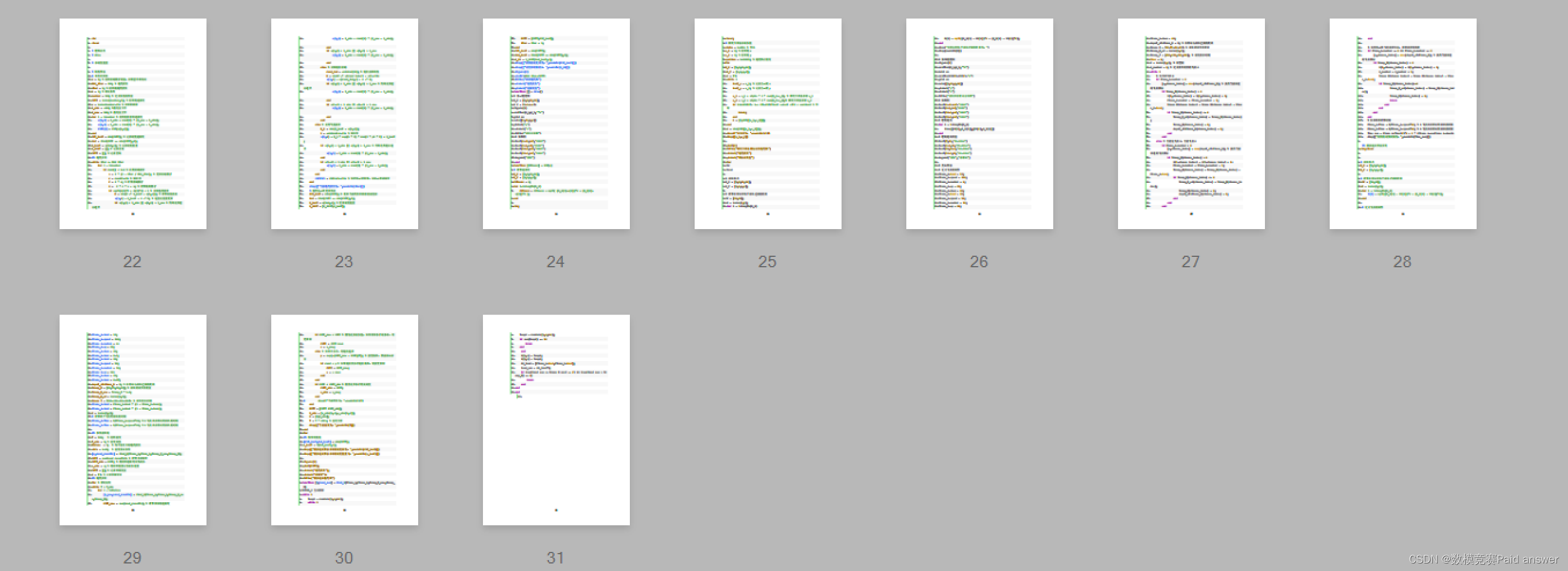Click the page number label 29
The image size is (1568, 571).
click(x=132, y=558)
